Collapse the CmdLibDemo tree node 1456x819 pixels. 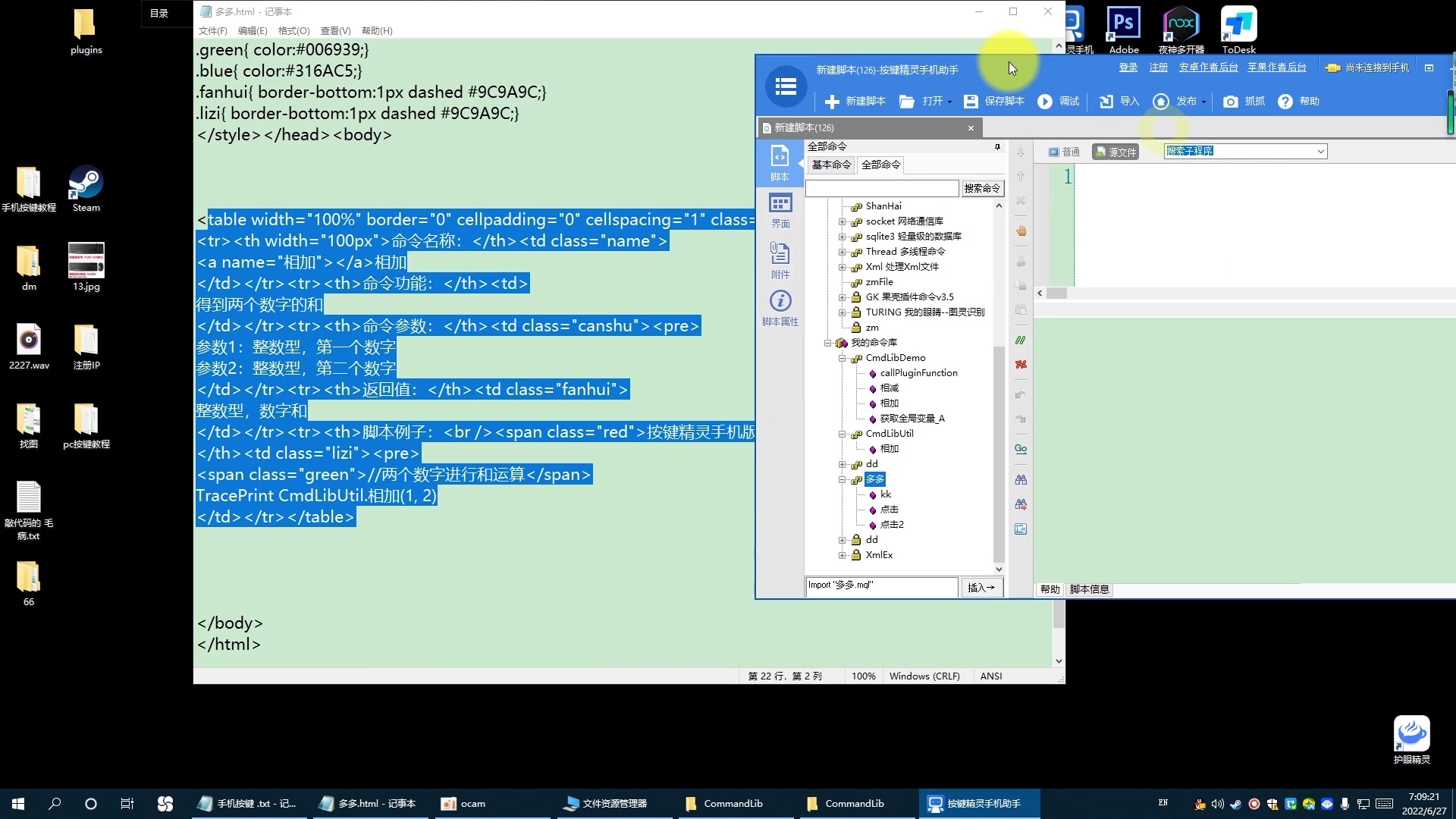[842, 358]
